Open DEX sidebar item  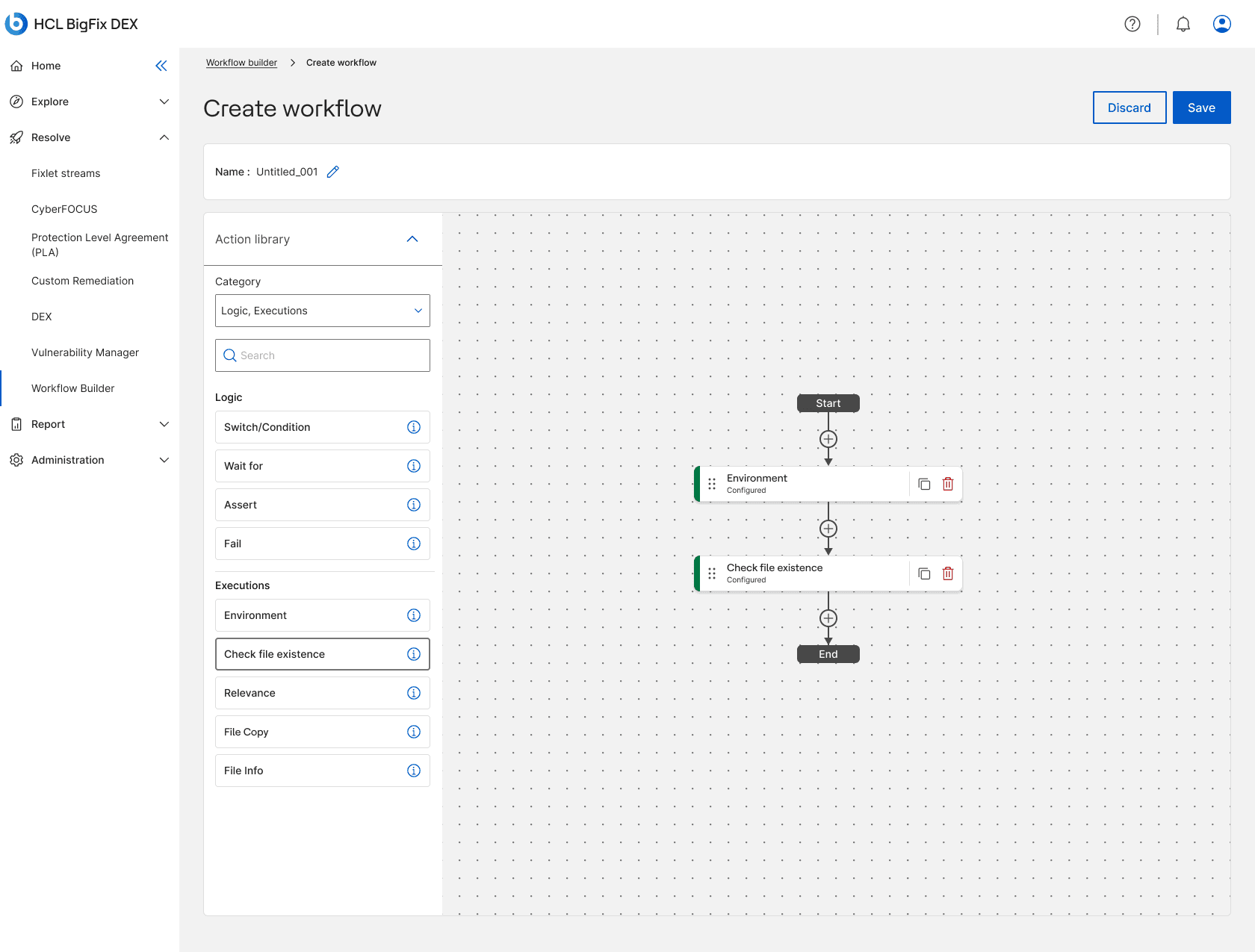tap(42, 317)
